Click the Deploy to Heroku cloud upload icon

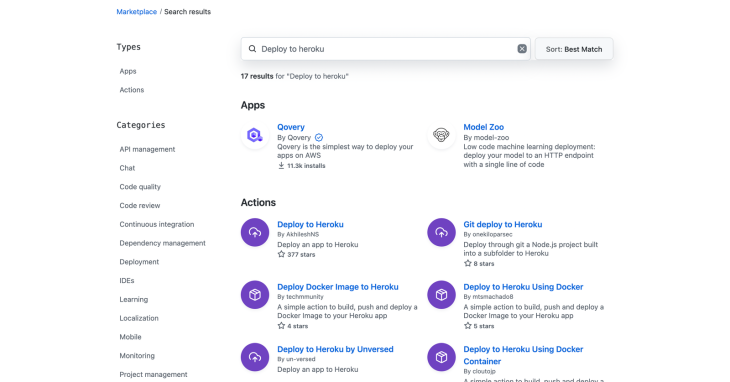coord(255,232)
